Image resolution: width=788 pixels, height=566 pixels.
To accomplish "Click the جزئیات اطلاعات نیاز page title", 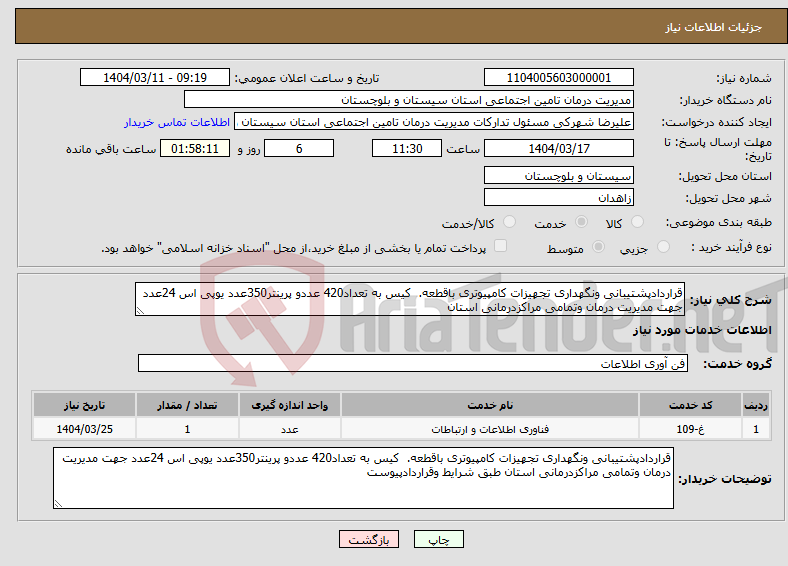I will click(x=713, y=27).
